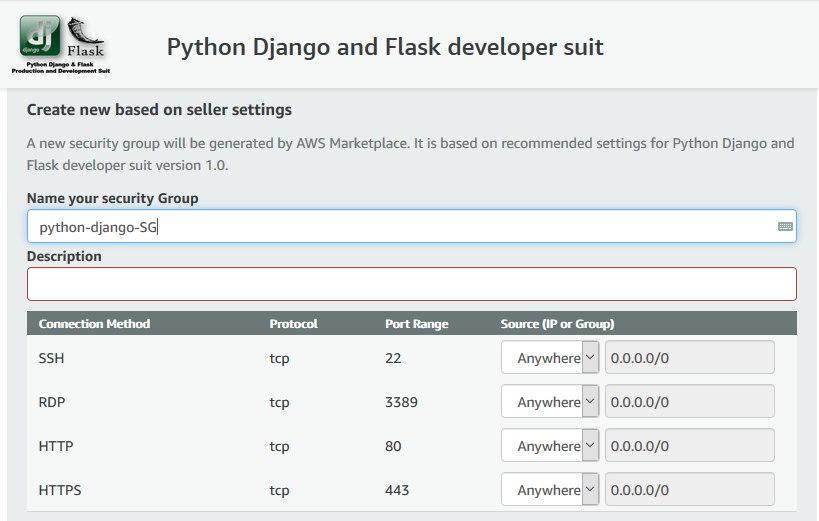
Task: Click the Django and Flask product logo
Action: [x=61, y=44]
